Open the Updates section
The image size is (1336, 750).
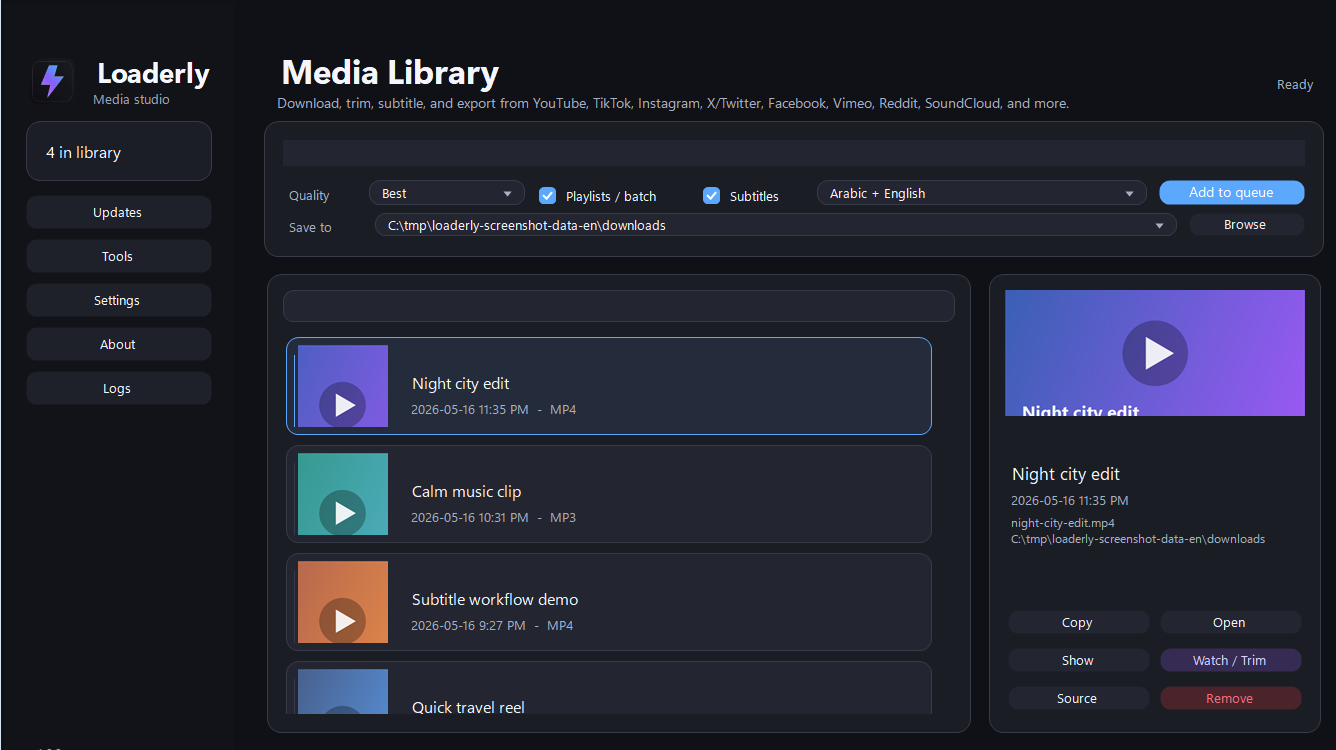coord(118,212)
